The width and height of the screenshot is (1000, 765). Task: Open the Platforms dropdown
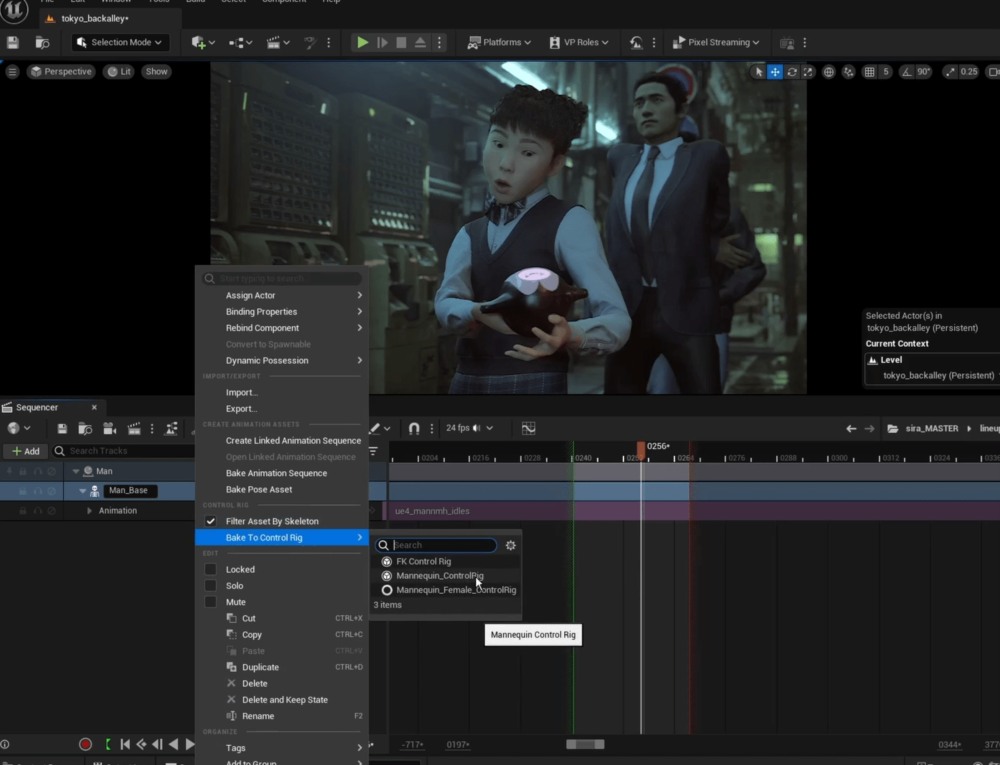tap(499, 43)
